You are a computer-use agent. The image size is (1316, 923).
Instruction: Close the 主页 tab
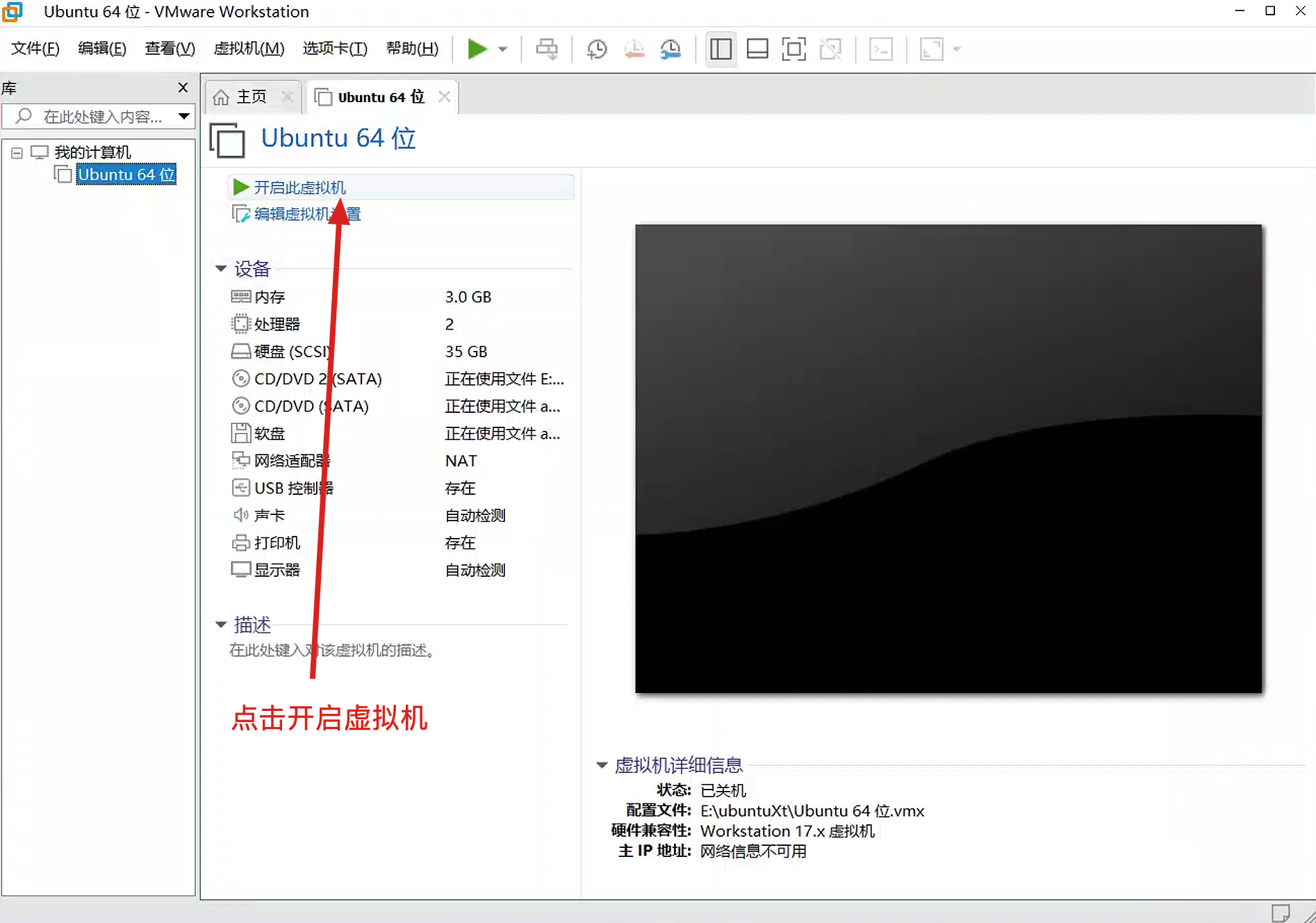(287, 97)
